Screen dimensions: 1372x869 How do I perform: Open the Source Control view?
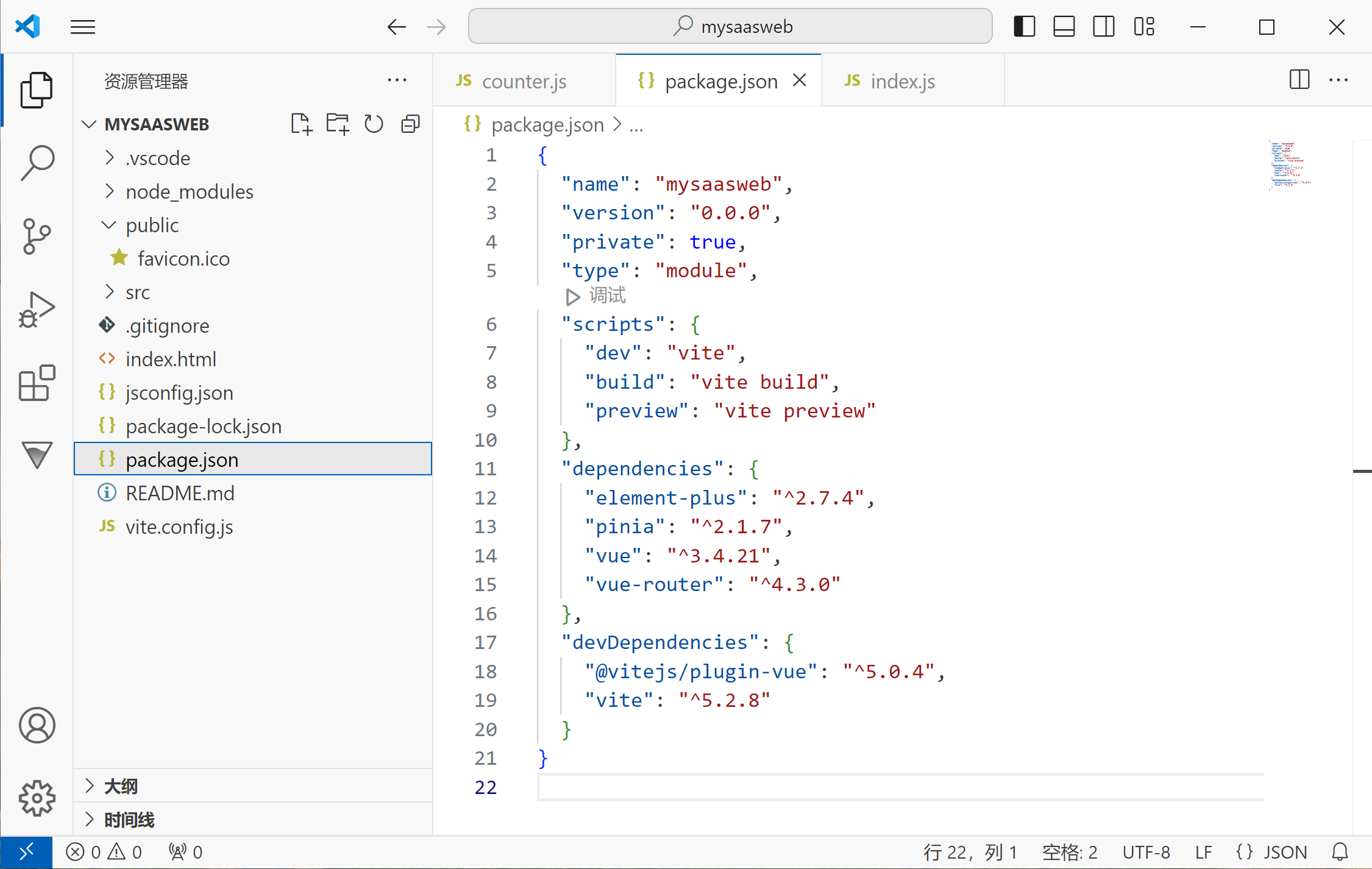tap(37, 236)
